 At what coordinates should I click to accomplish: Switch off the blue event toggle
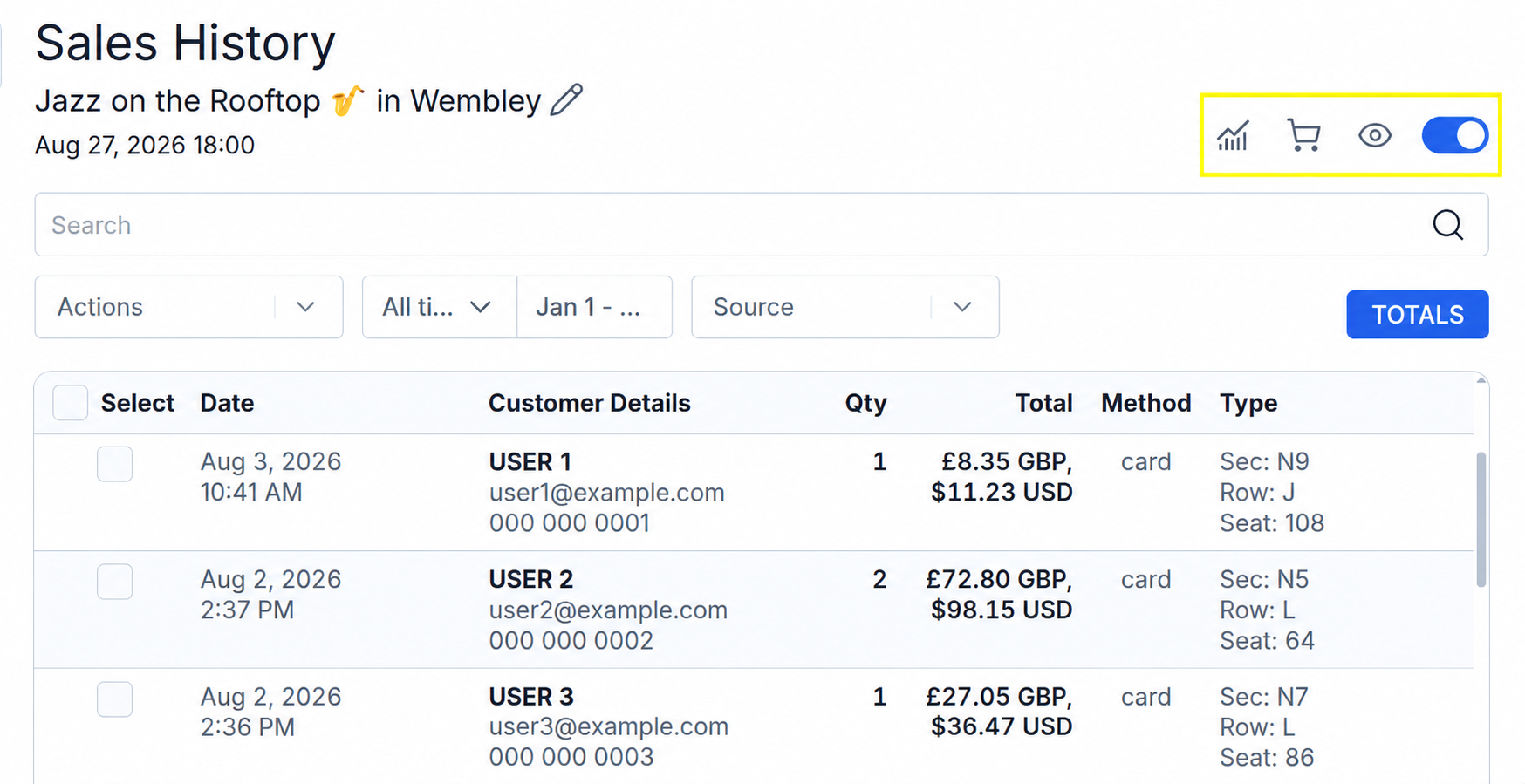tap(1454, 135)
